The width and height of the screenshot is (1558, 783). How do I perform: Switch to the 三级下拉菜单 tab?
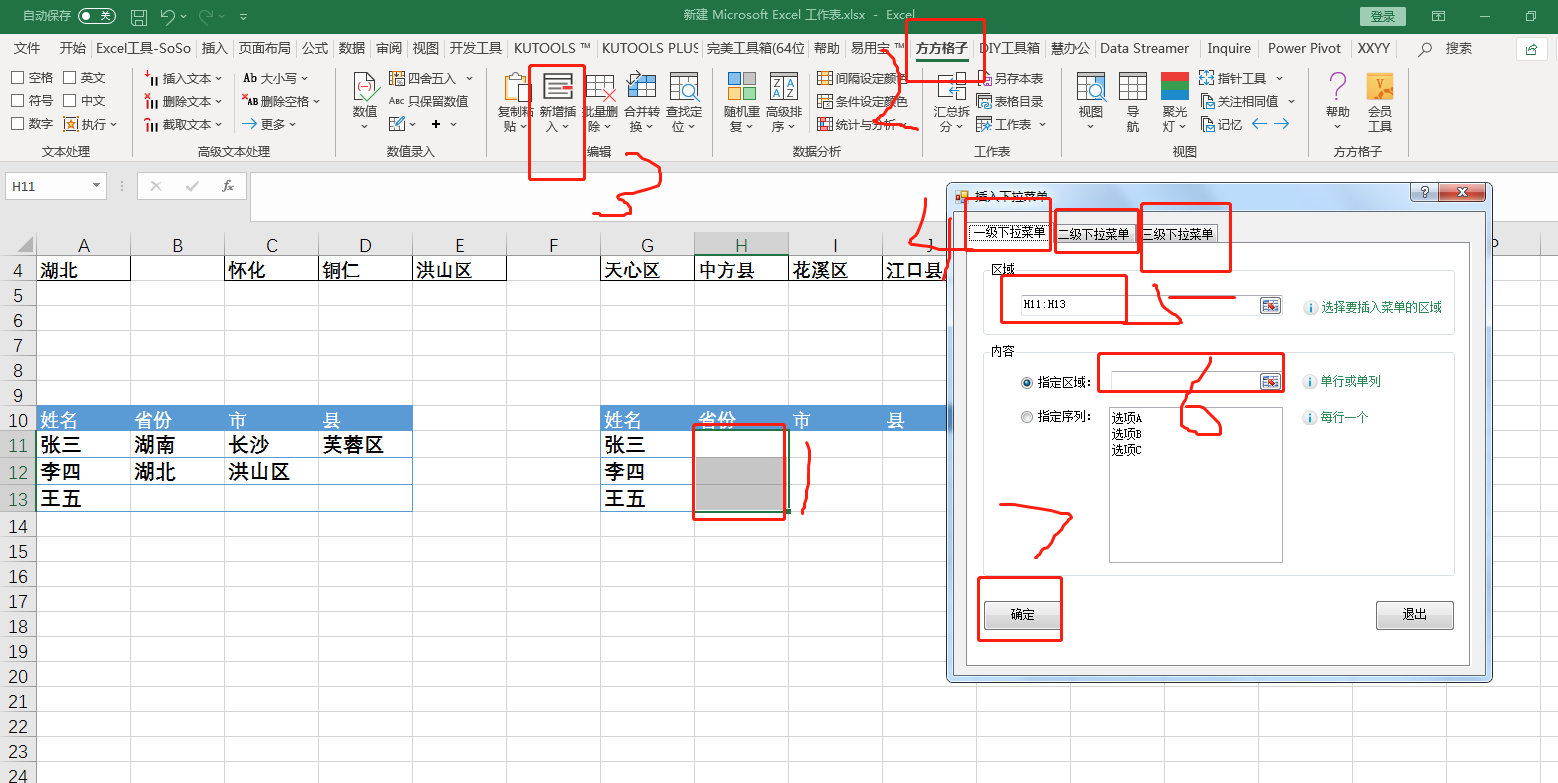pos(1178,234)
